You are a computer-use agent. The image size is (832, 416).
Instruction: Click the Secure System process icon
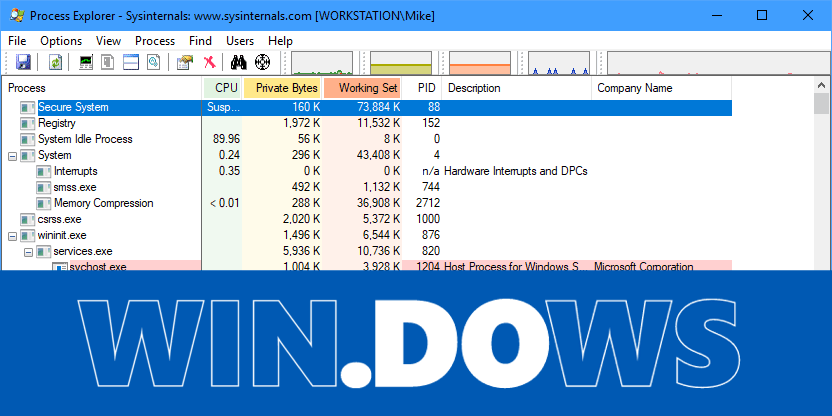[28, 108]
